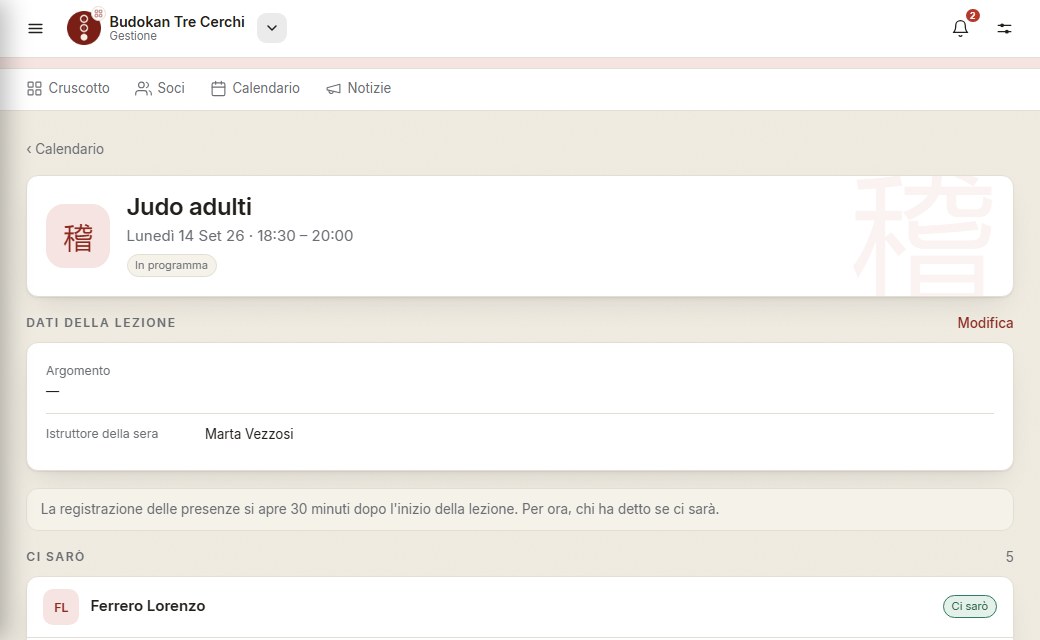Click the Ci sarò badge for Ferrero
Image resolution: width=1040 pixels, height=640 pixels.
(969, 606)
